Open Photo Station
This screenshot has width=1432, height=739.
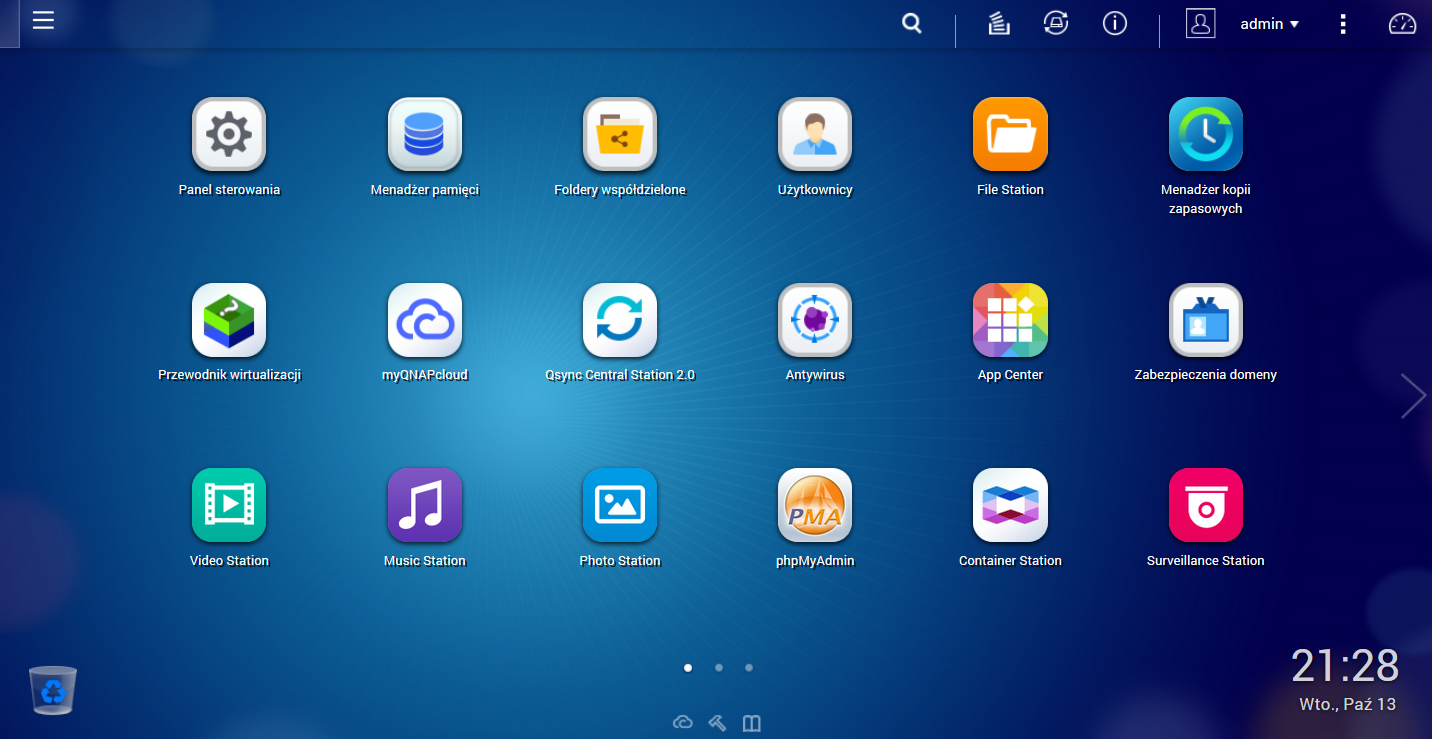coord(620,505)
